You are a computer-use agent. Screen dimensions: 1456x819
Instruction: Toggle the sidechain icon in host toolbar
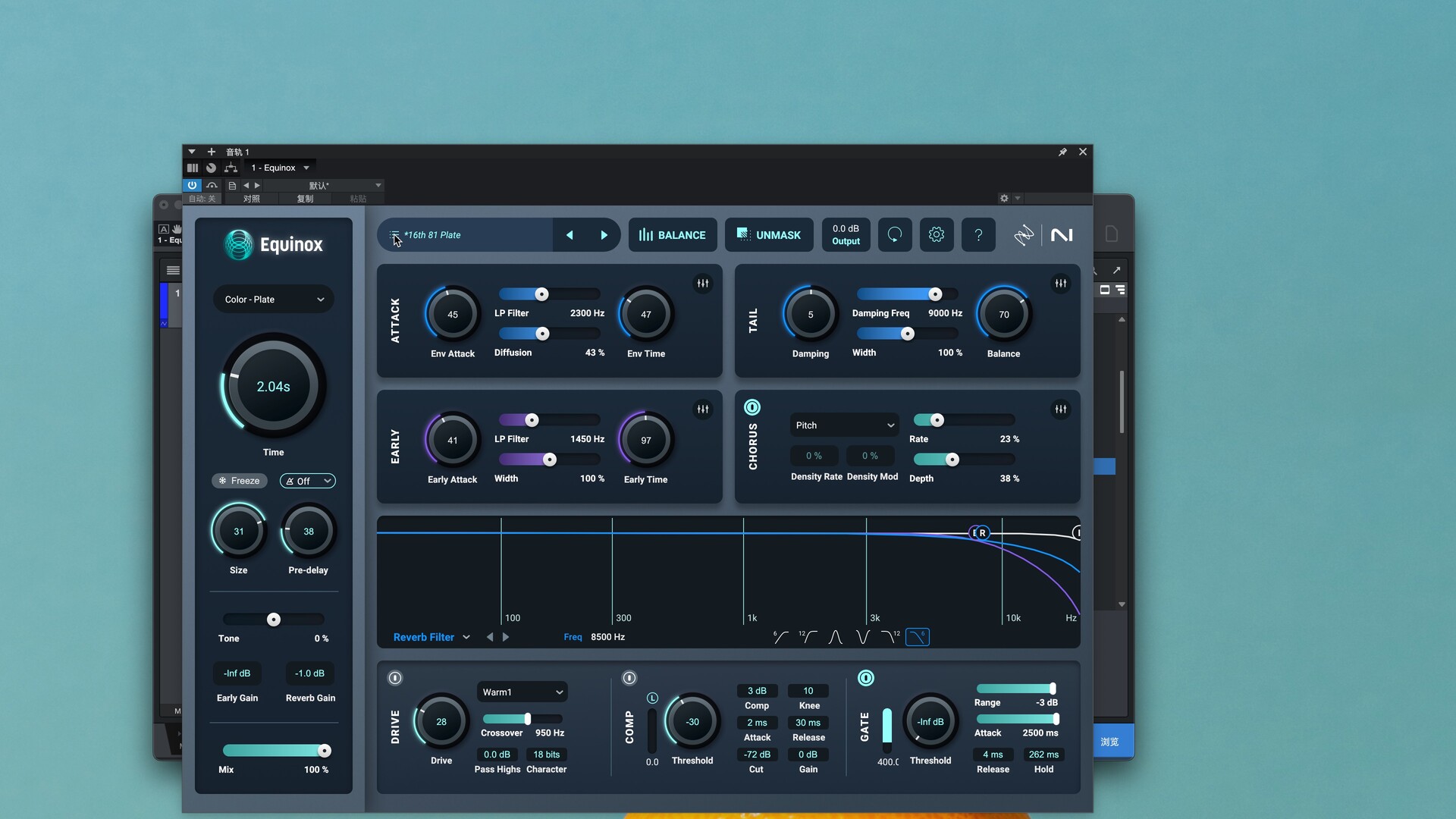pyautogui.click(x=212, y=185)
